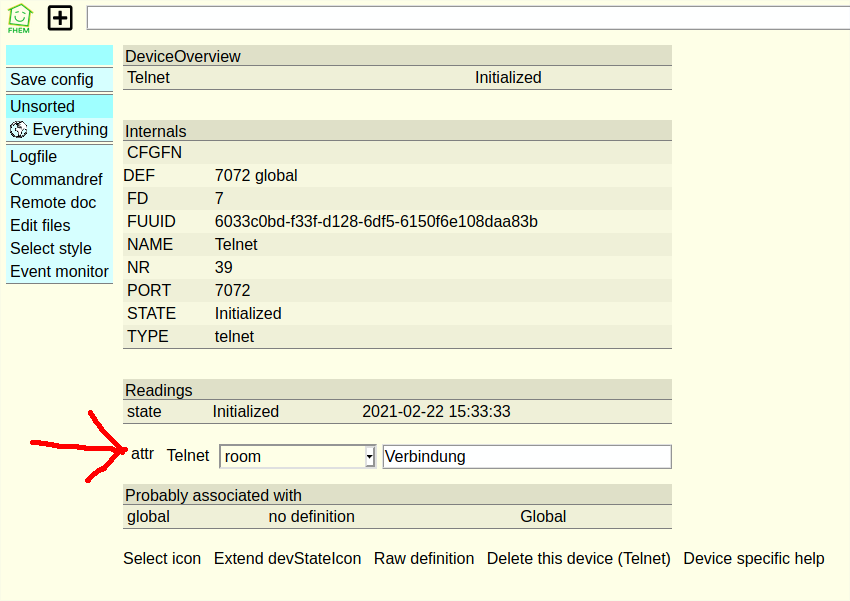Click the Select icon link
This screenshot has width=850, height=601.
click(x=162, y=559)
